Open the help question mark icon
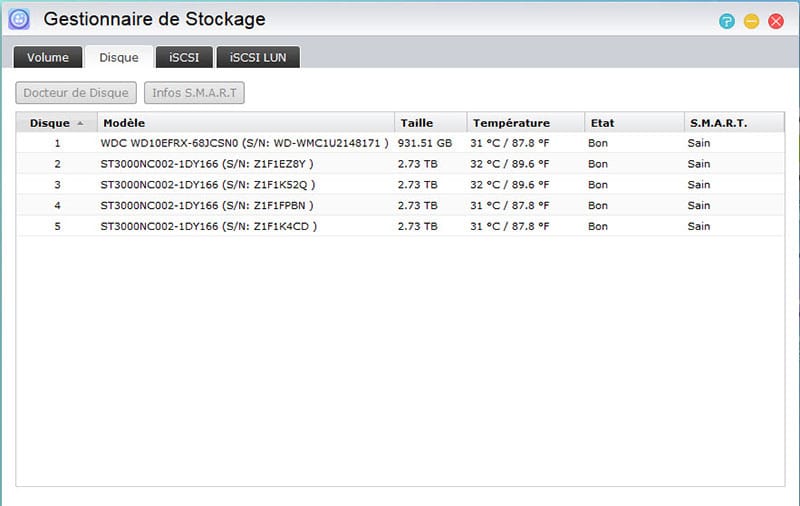800x506 pixels. (x=727, y=21)
